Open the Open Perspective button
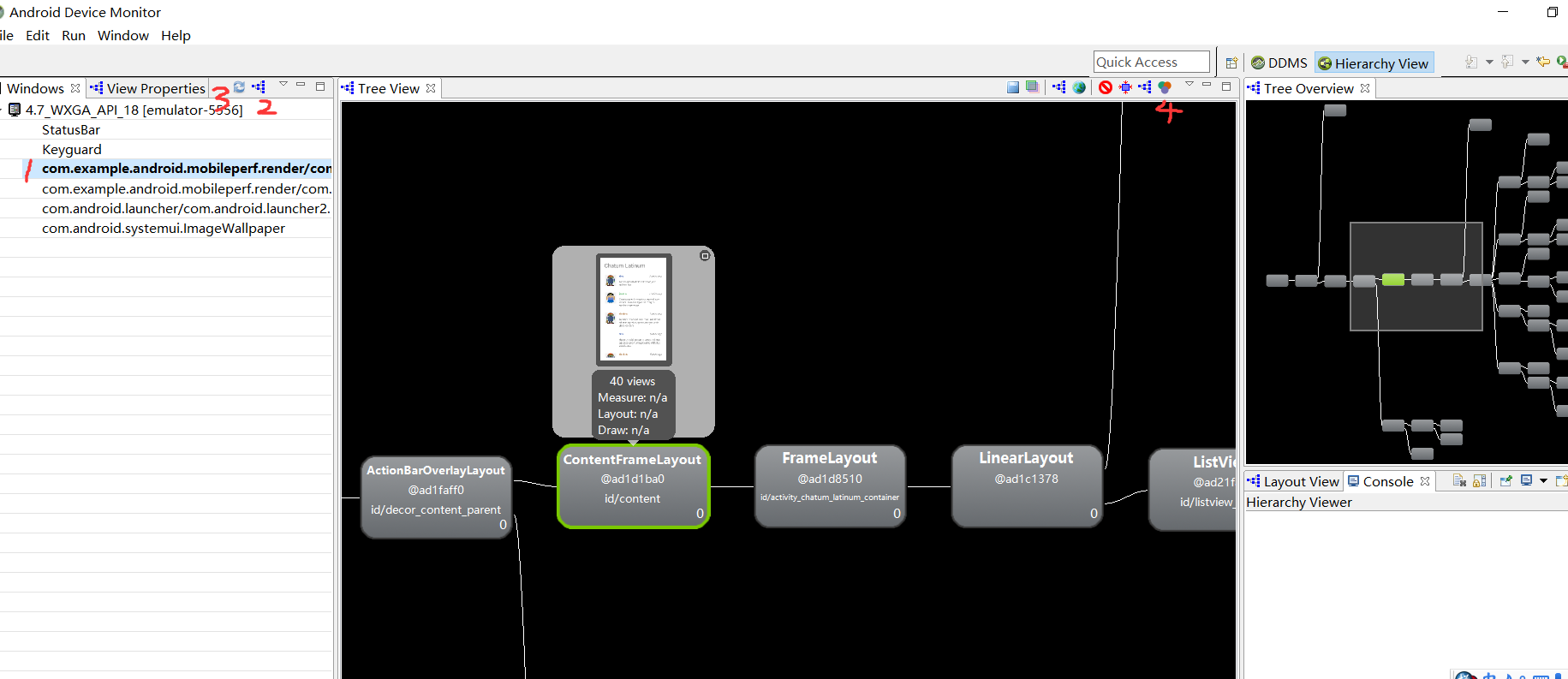This screenshot has width=1568, height=679. 1231,63
